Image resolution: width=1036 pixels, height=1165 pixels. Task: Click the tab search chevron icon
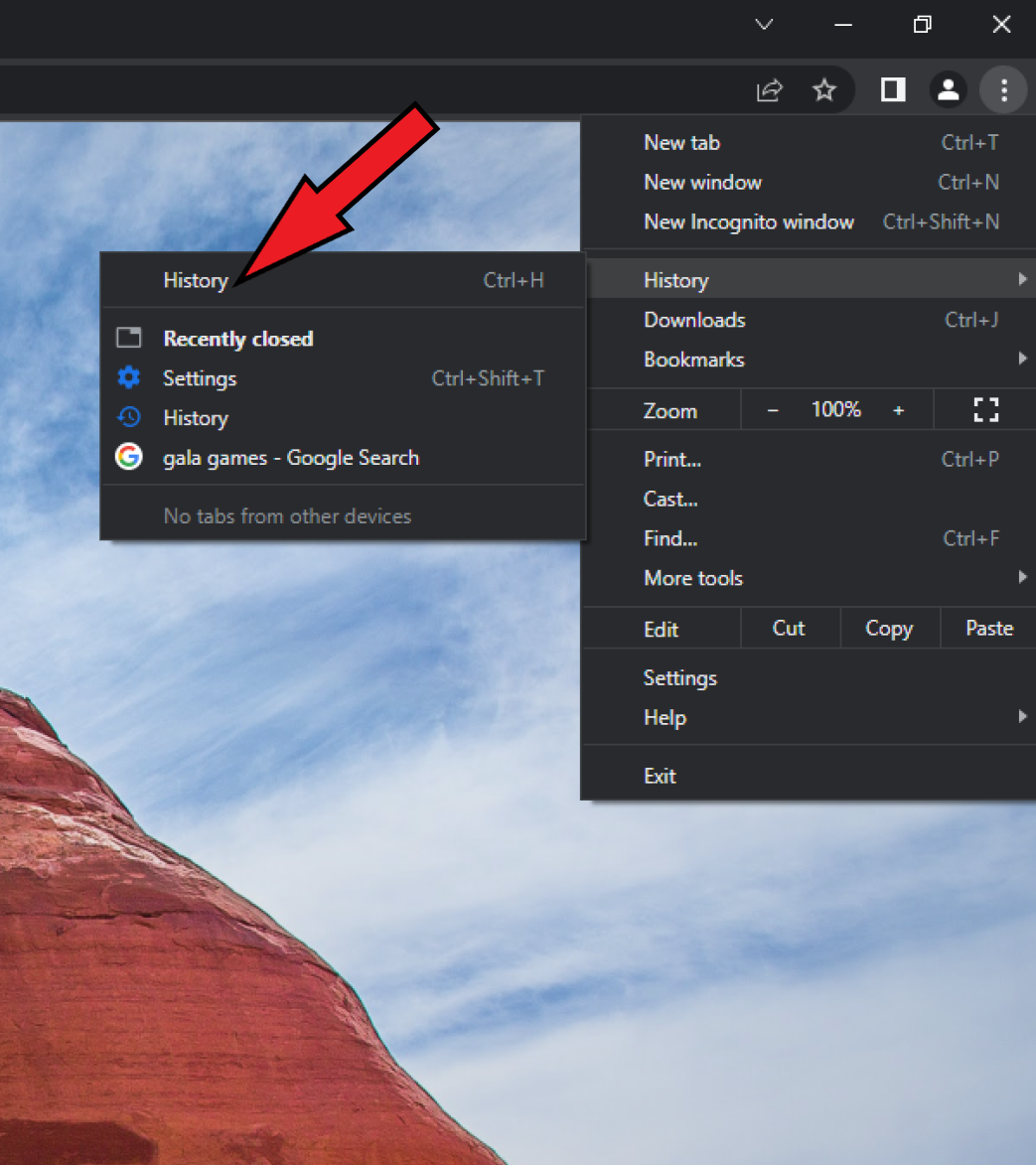tap(764, 25)
